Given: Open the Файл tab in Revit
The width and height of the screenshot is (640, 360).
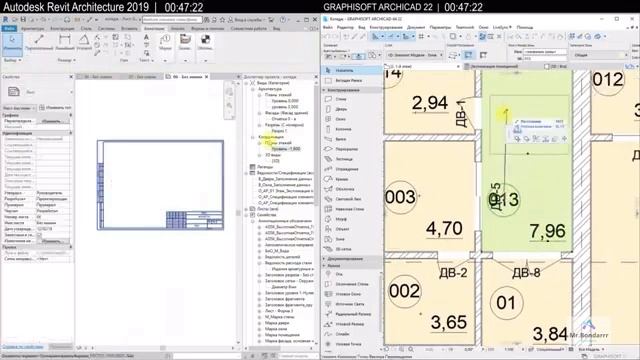Looking at the screenshot, I should (9, 29).
